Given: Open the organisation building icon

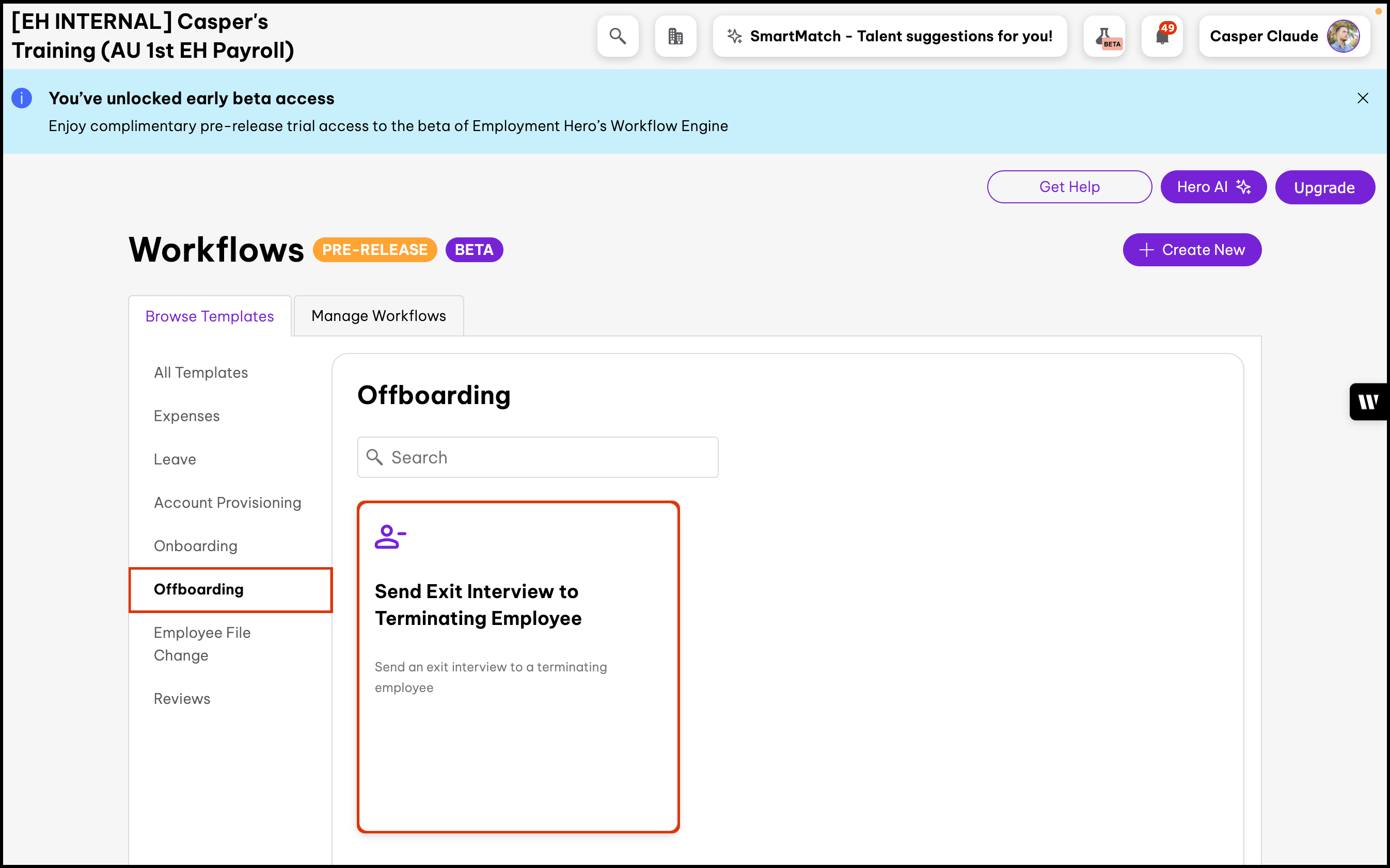Looking at the screenshot, I should coord(675,36).
